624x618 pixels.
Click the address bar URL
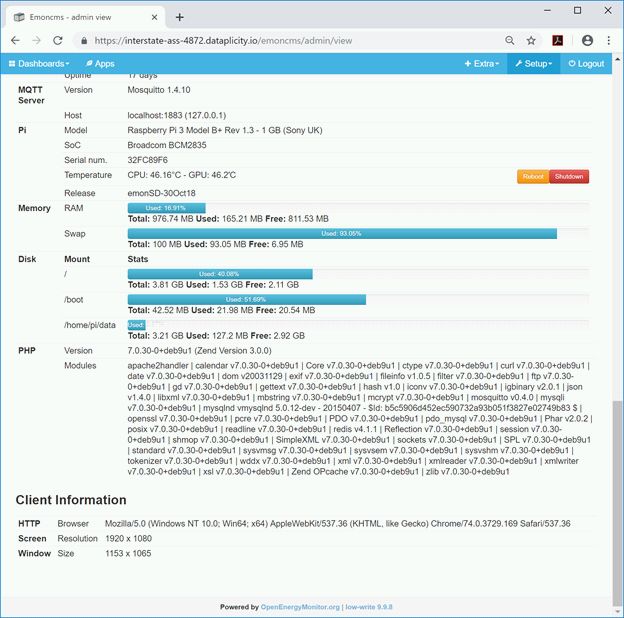223,41
